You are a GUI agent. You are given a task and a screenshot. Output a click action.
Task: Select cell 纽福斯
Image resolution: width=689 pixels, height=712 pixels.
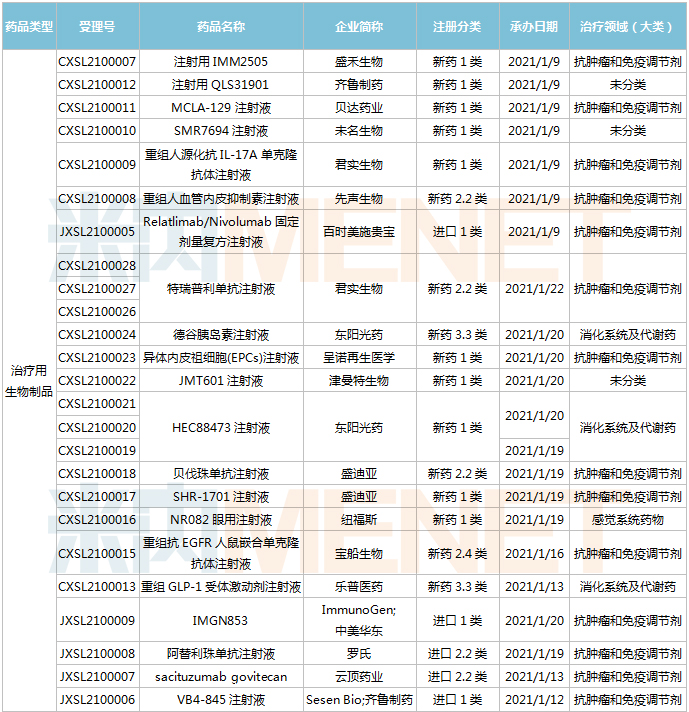pos(360,519)
